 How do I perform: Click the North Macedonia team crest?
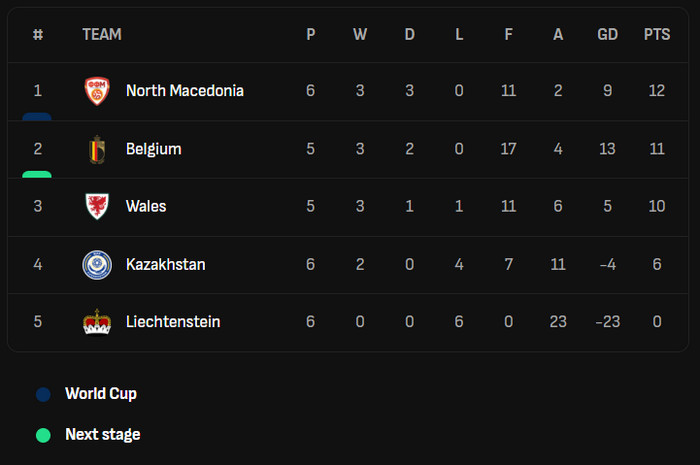tap(97, 91)
